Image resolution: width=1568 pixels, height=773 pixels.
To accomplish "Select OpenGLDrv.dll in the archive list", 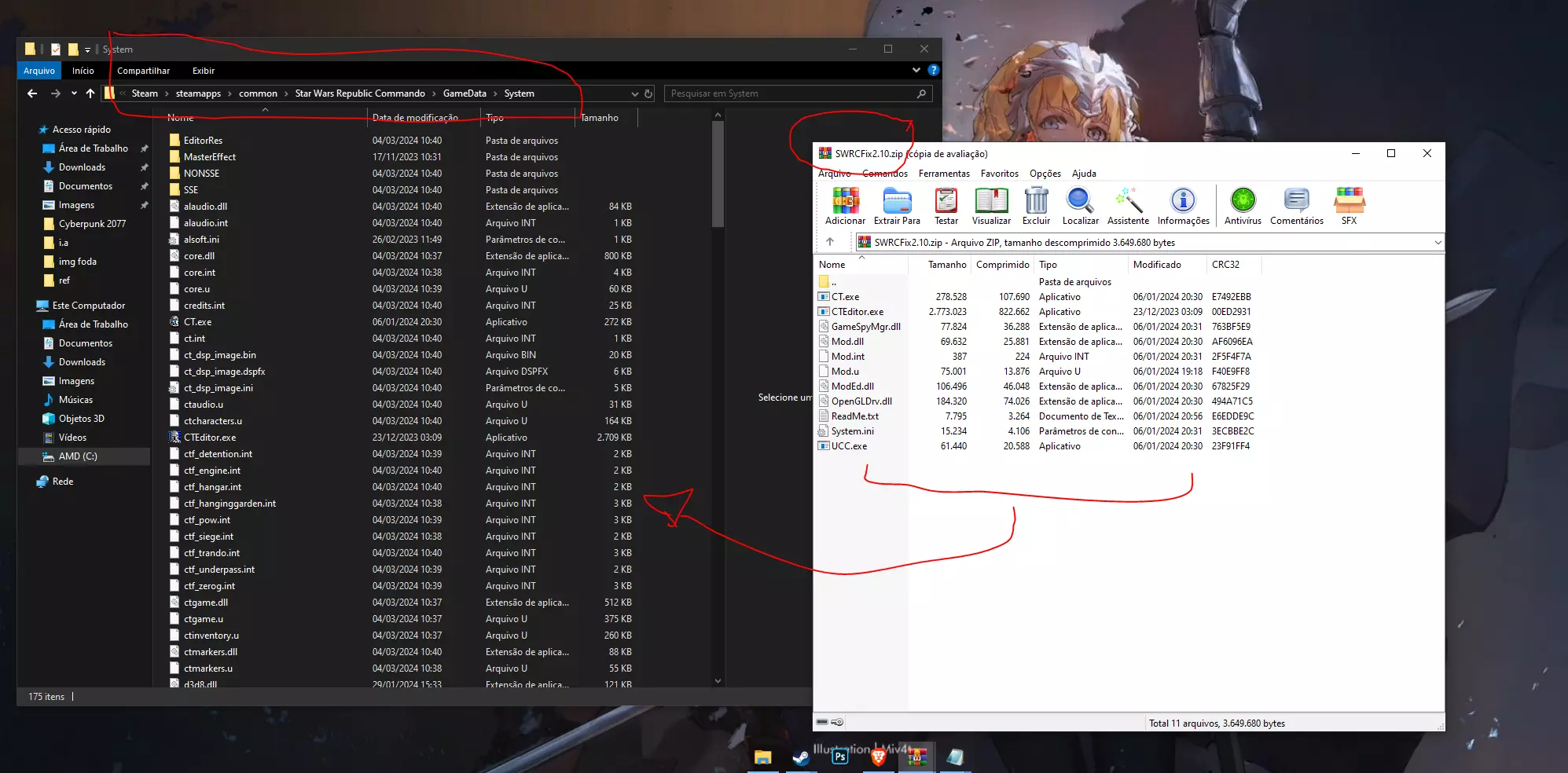I will (x=861, y=401).
